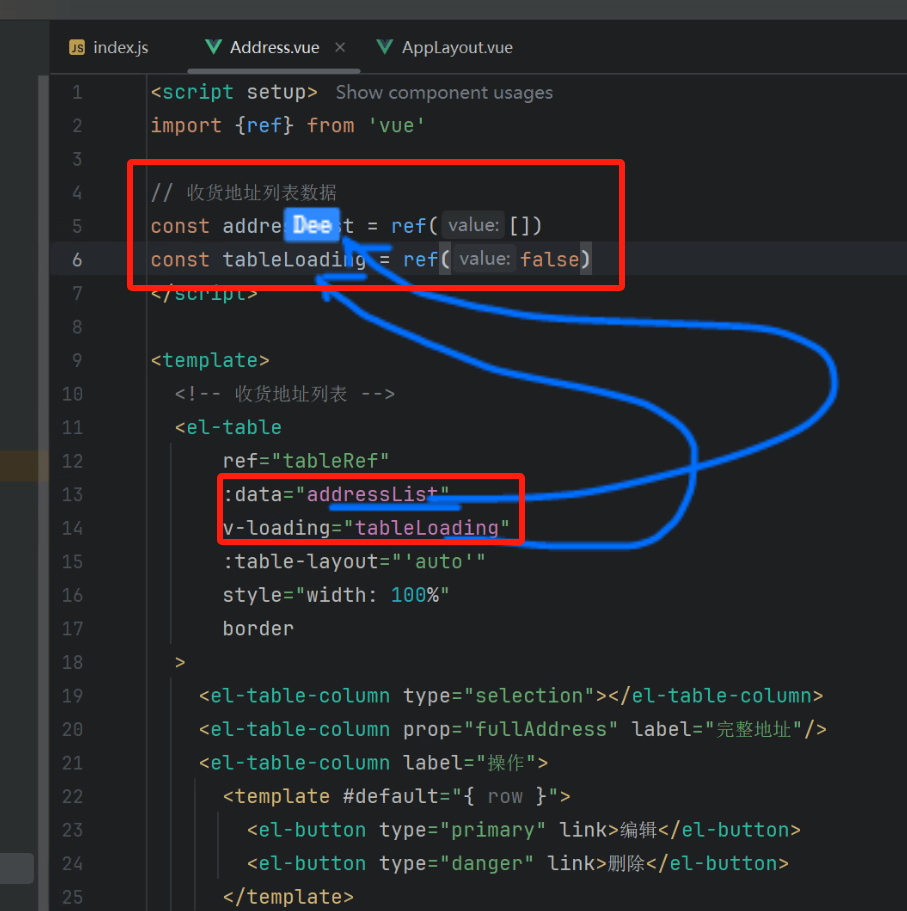Click the 完整地址 label value
Viewport: 907px width, 911px height.
[752, 729]
